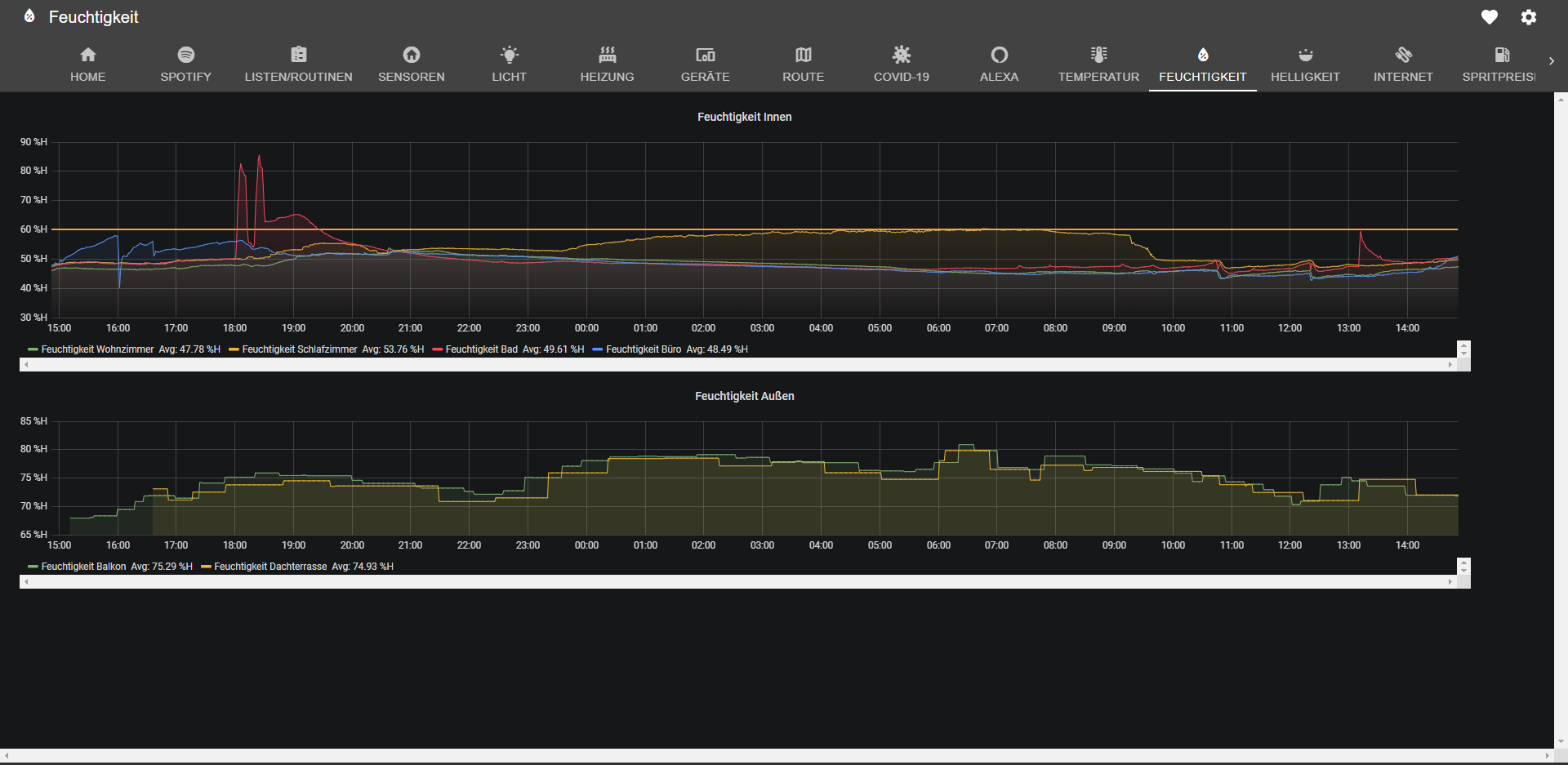The width and height of the screenshot is (1568, 765).
Task: Click the heart favorite icon
Action: (1490, 17)
